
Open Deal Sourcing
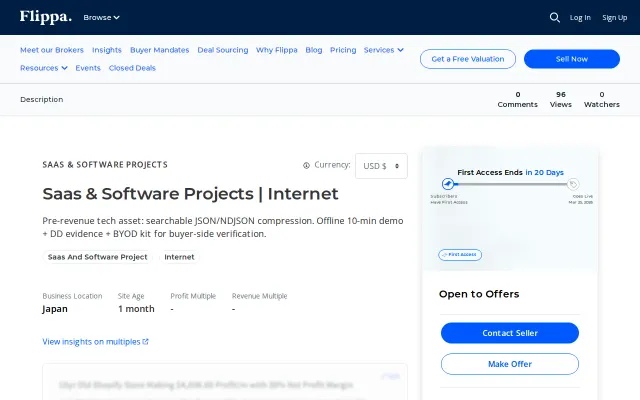click(x=223, y=50)
